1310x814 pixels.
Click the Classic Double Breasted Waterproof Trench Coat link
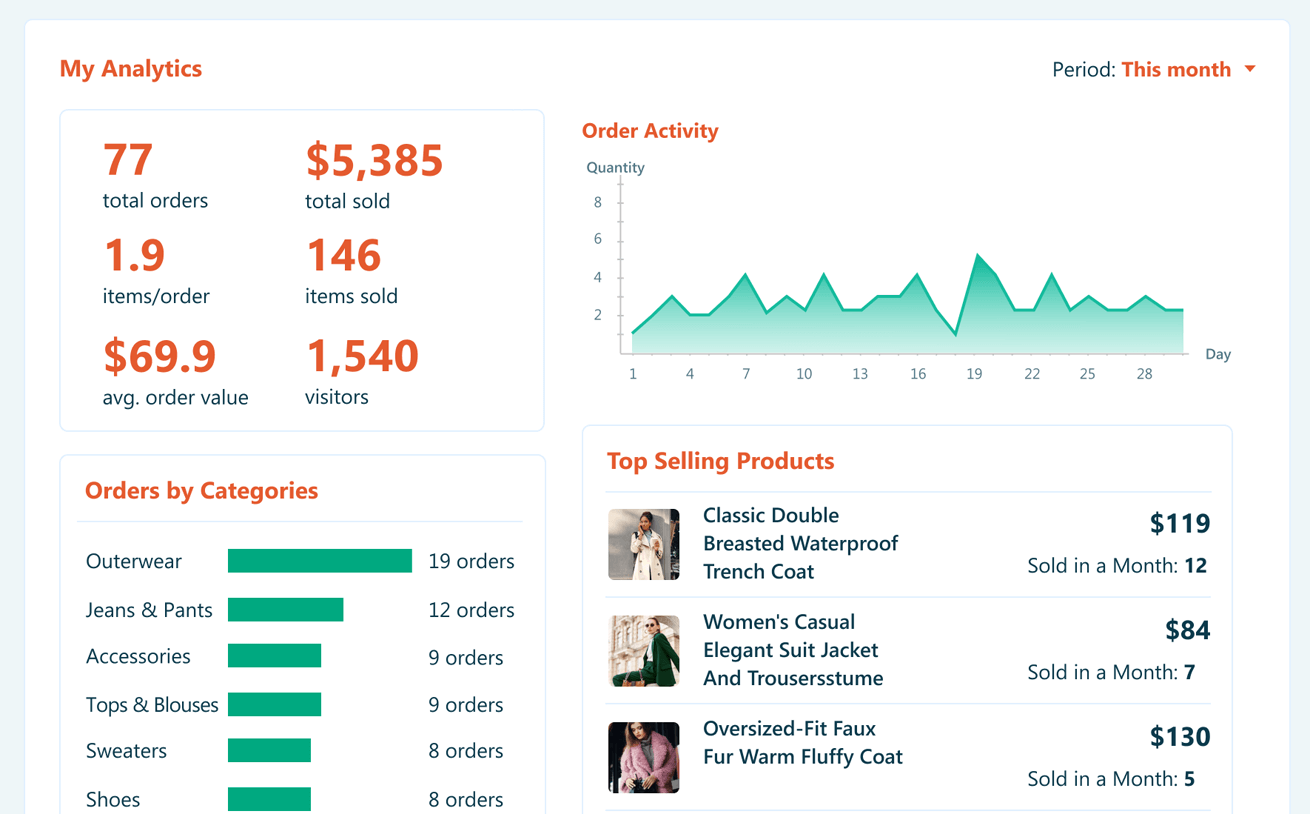(800, 543)
